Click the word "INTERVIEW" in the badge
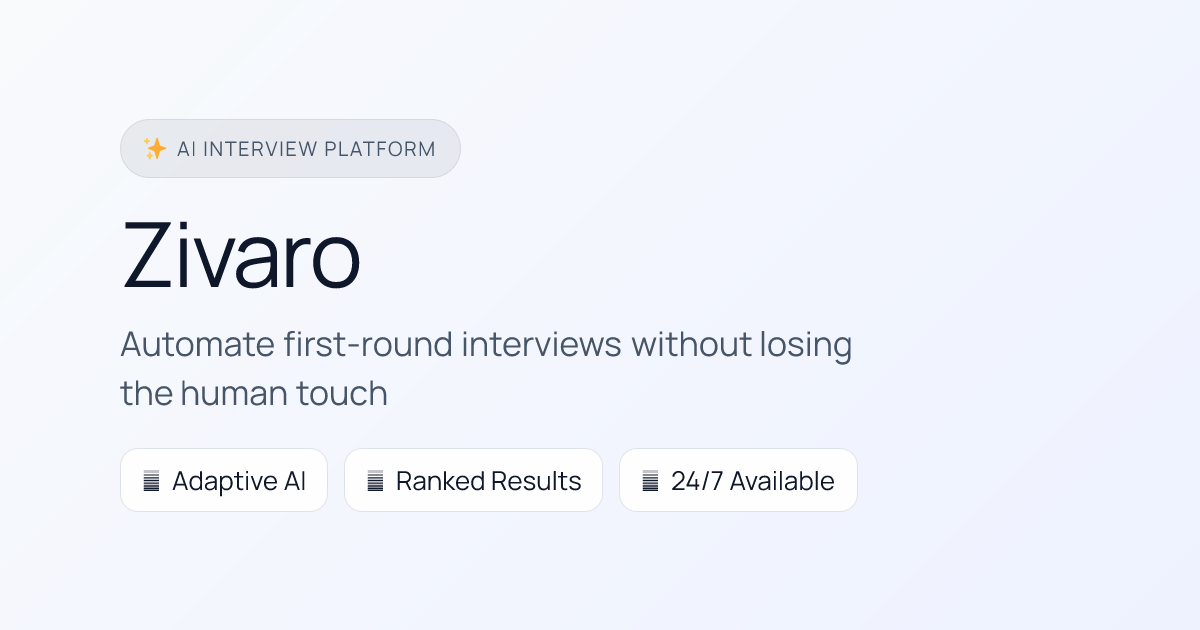This screenshot has width=1200, height=630. (259, 149)
